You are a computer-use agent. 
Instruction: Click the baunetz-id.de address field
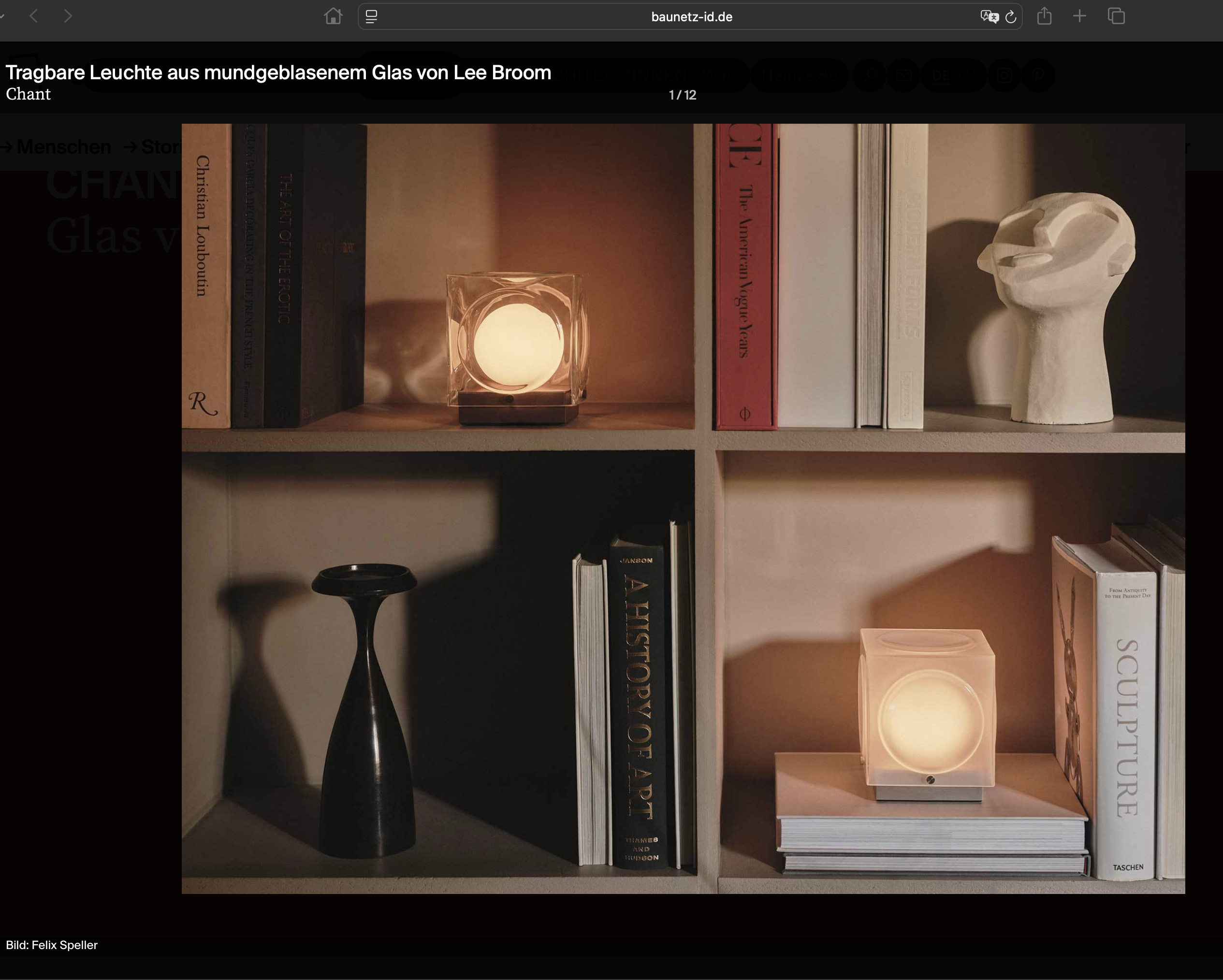(x=691, y=17)
